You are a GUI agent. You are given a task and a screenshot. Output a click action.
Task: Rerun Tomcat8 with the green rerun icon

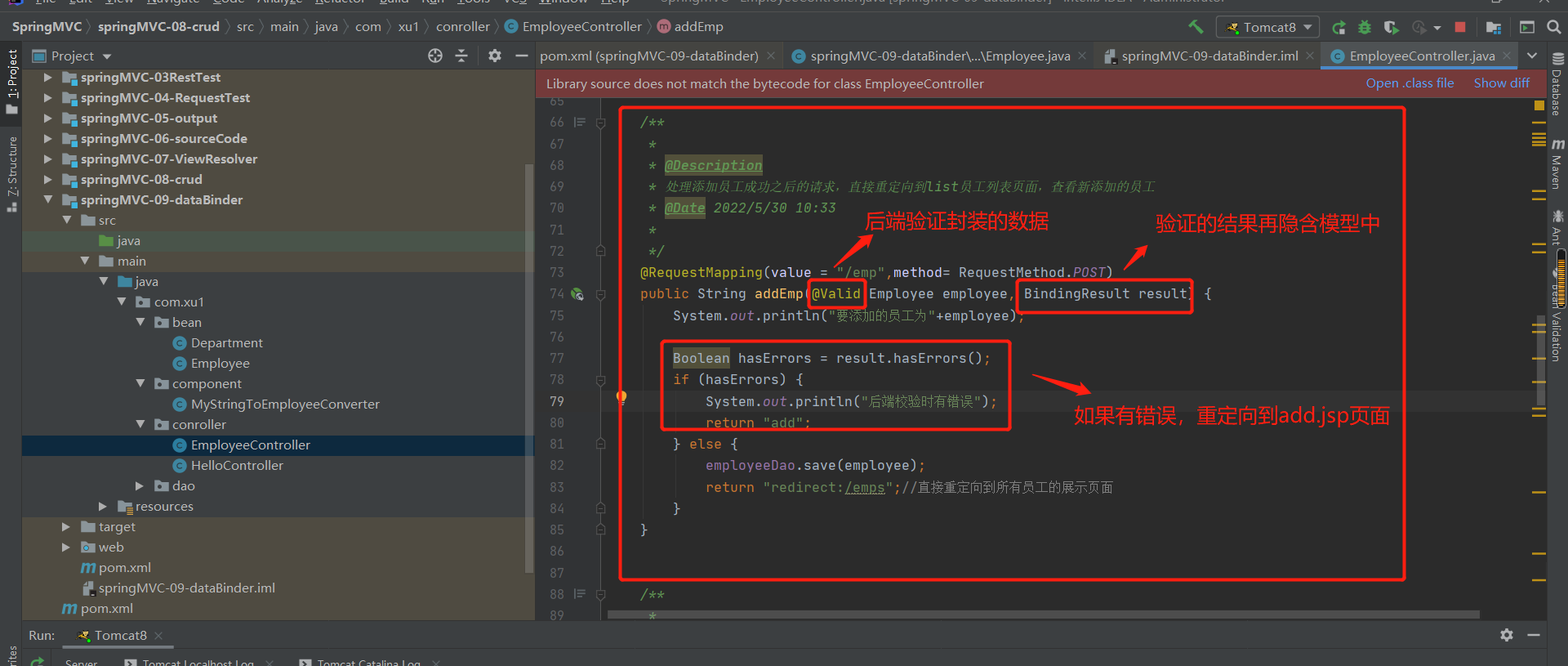[1339, 27]
